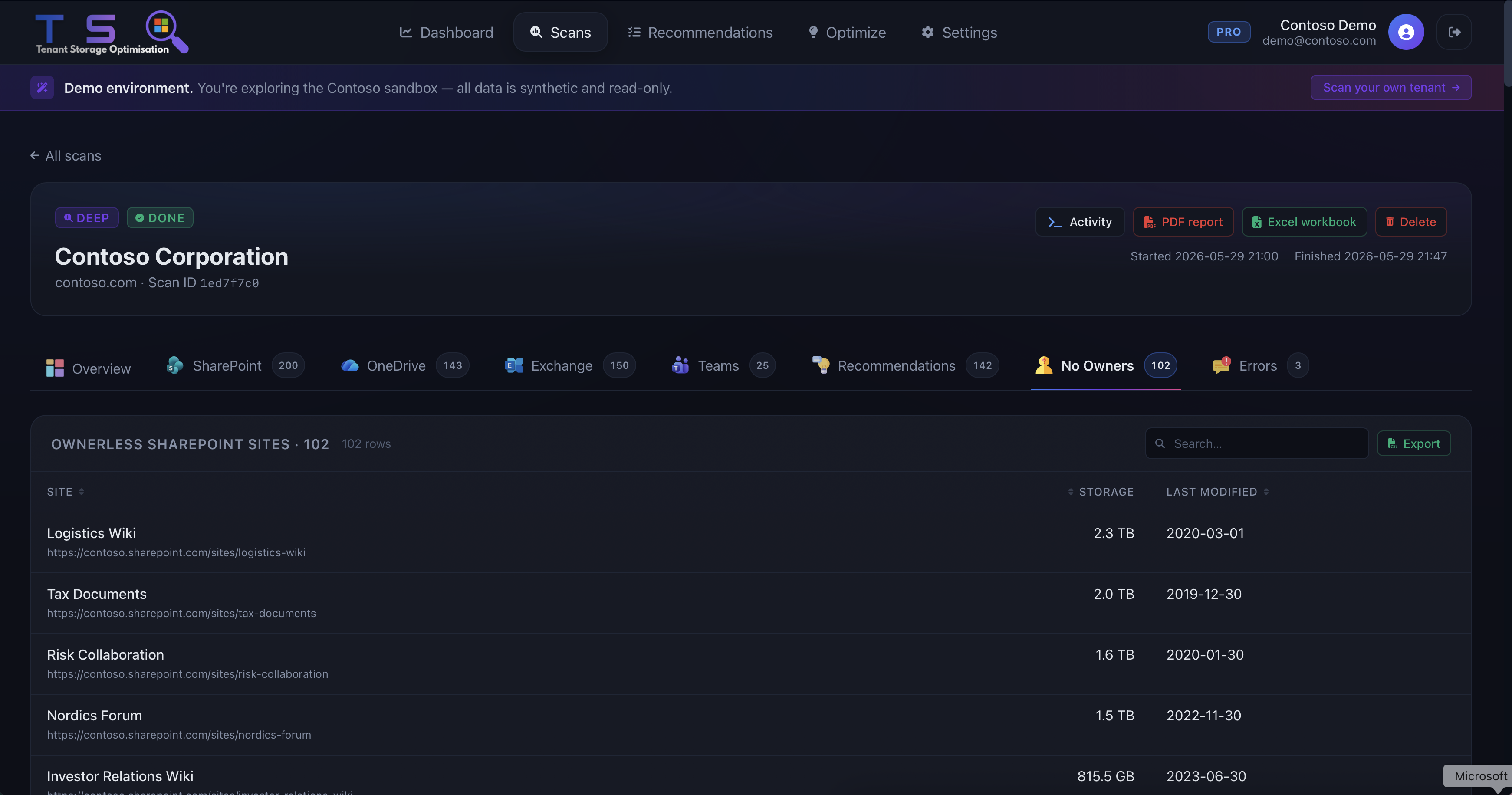Switch to the SharePoint tab
Viewport: 1512px width, 795px height.
[x=235, y=365]
